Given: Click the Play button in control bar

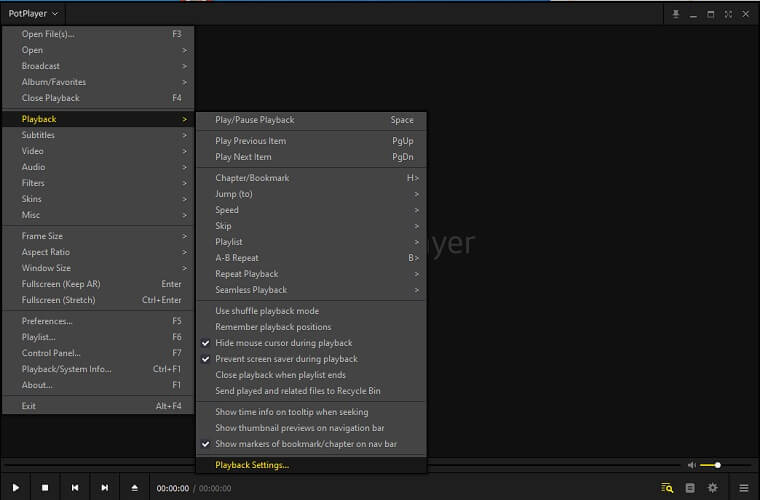Looking at the screenshot, I should (16, 487).
